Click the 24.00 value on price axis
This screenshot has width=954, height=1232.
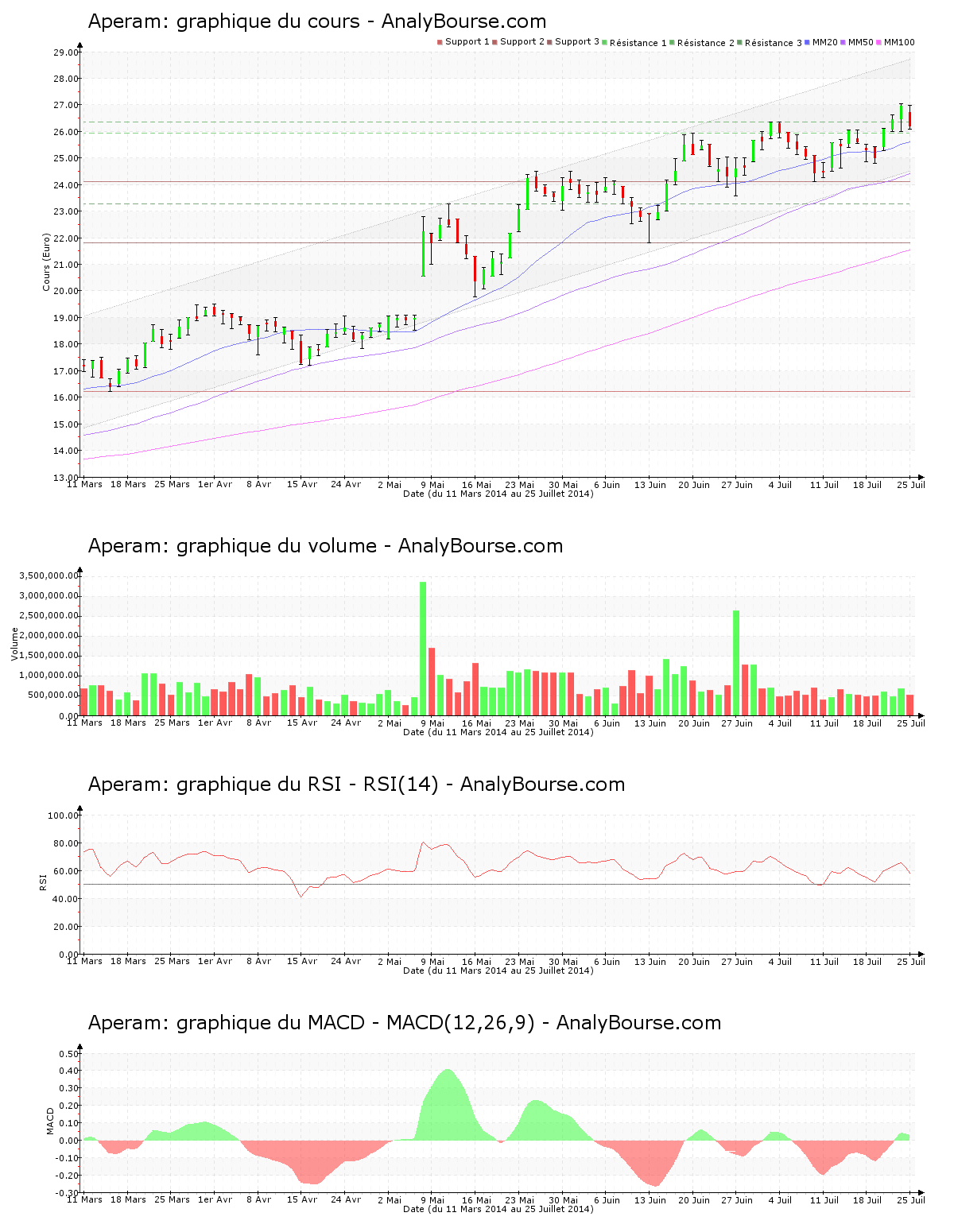(66, 185)
